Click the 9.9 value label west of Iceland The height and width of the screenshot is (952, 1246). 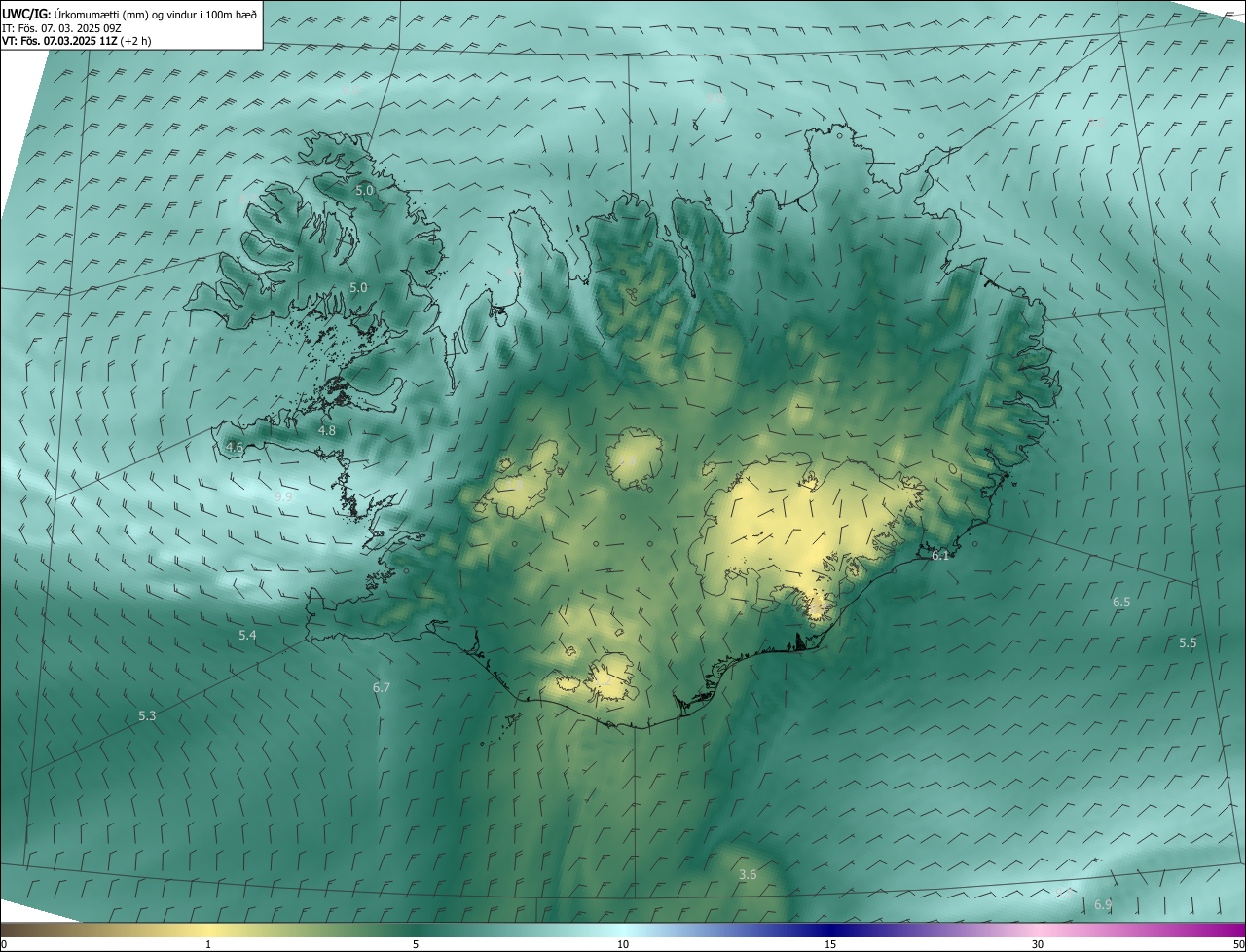coord(283,496)
